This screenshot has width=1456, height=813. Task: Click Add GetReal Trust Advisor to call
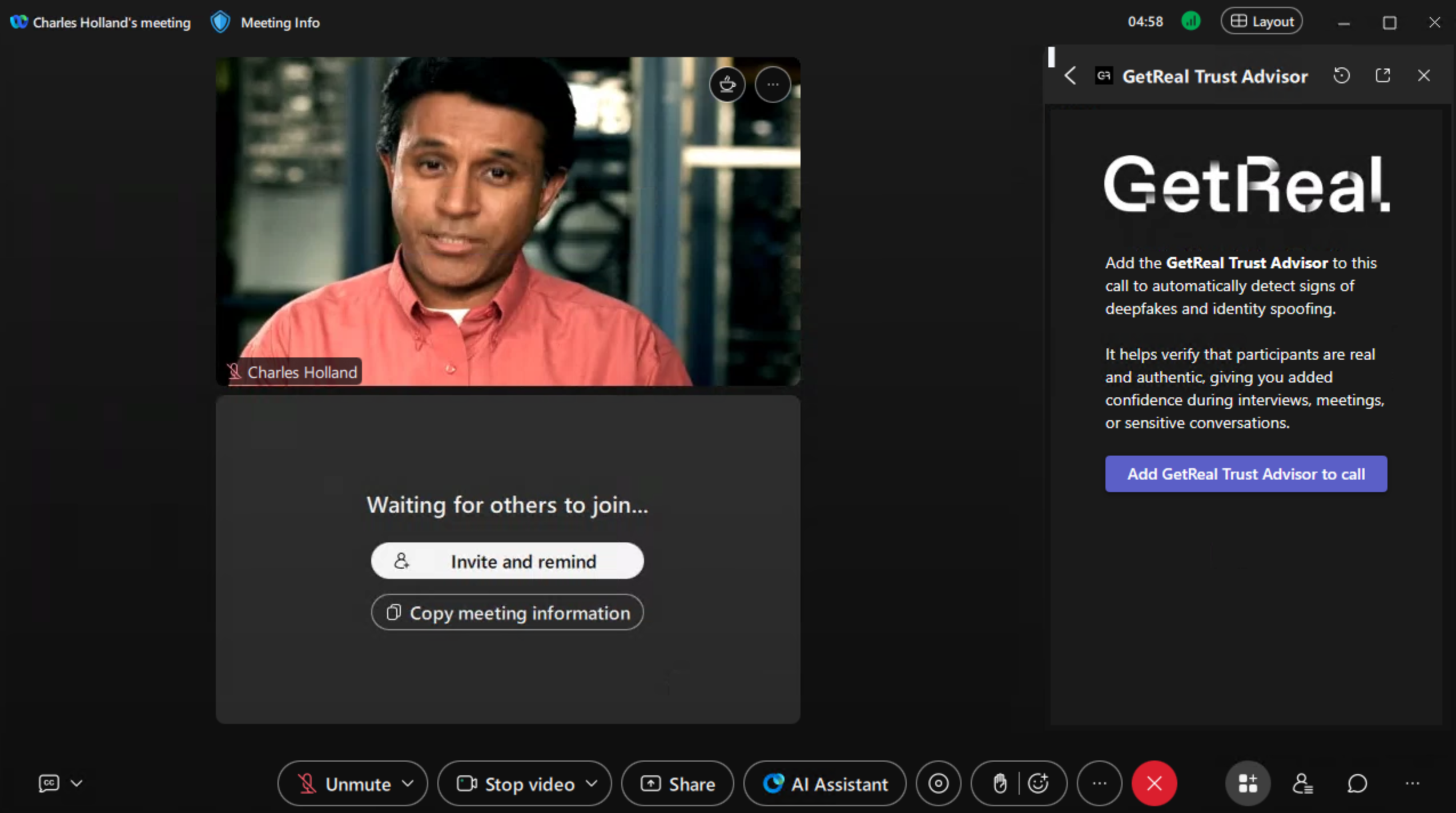1246,474
